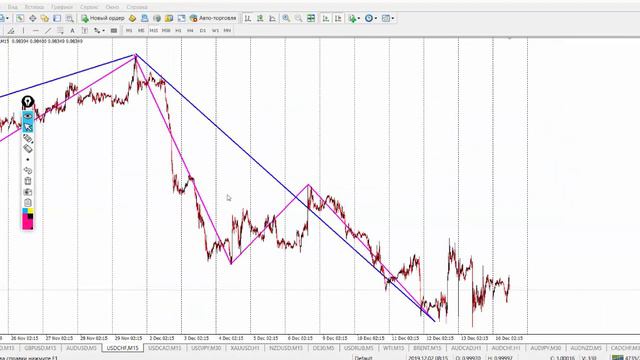
Task: Switch chart to candlestick mode
Action: coord(260,18)
